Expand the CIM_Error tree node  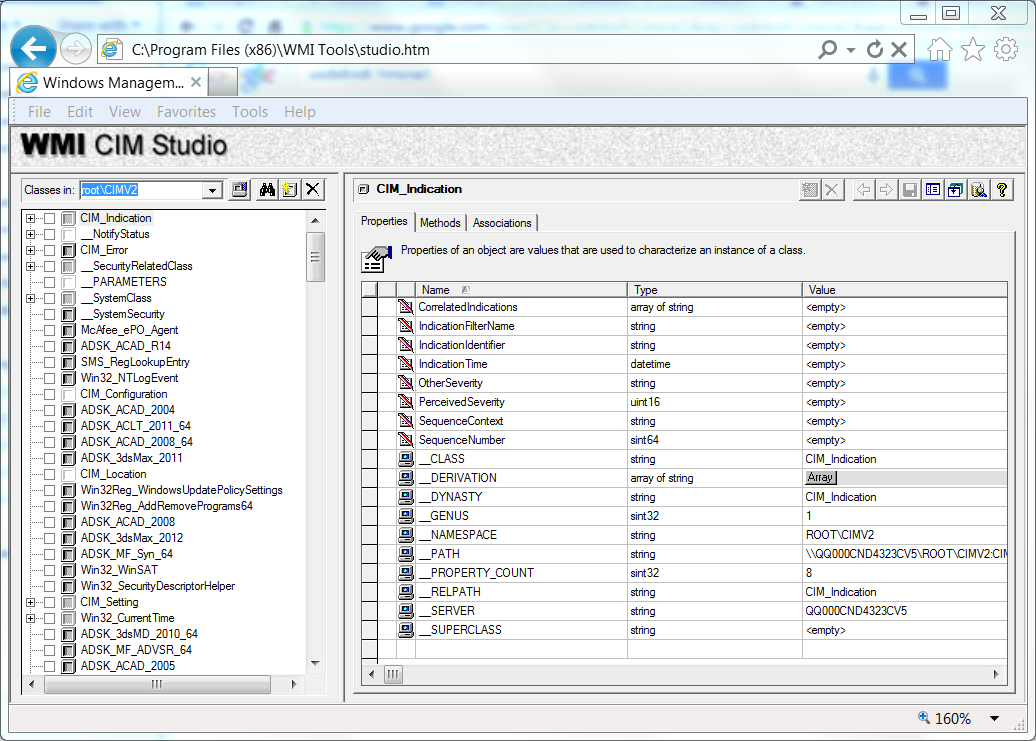pos(30,250)
